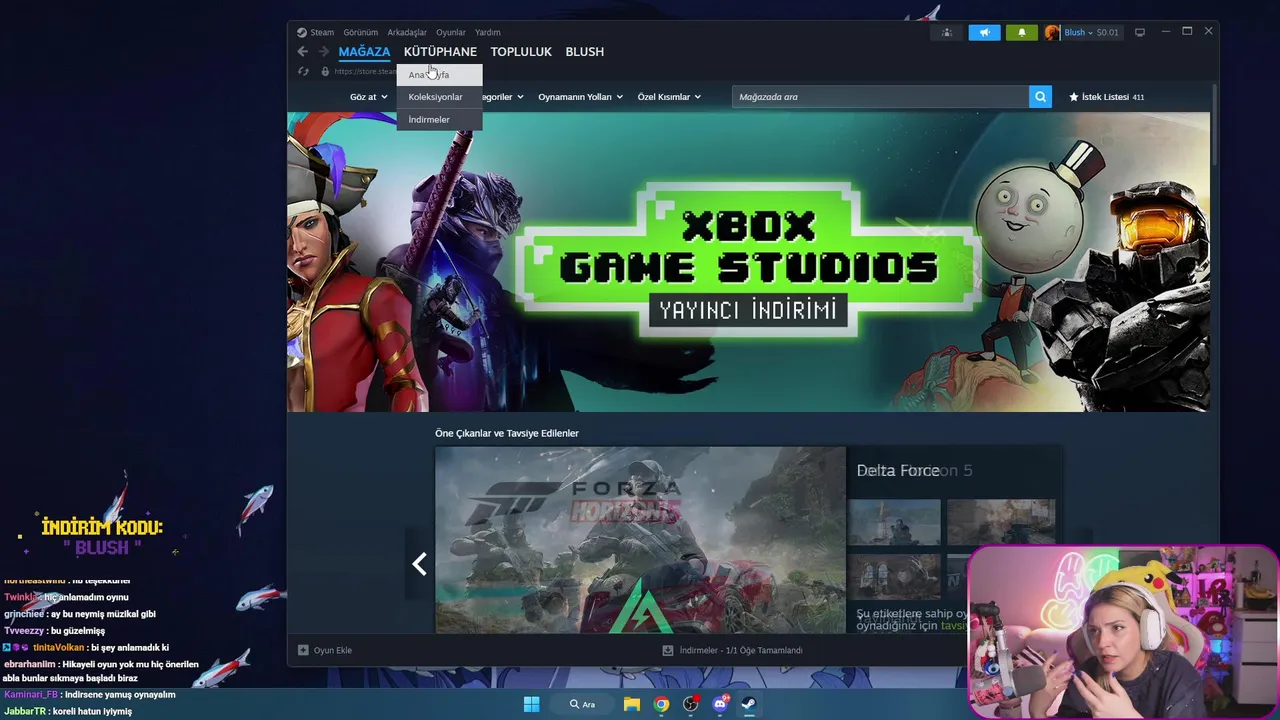Screen dimensions: 1280x720
Task: Click the blue magnifier search button
Action: coord(1040,97)
